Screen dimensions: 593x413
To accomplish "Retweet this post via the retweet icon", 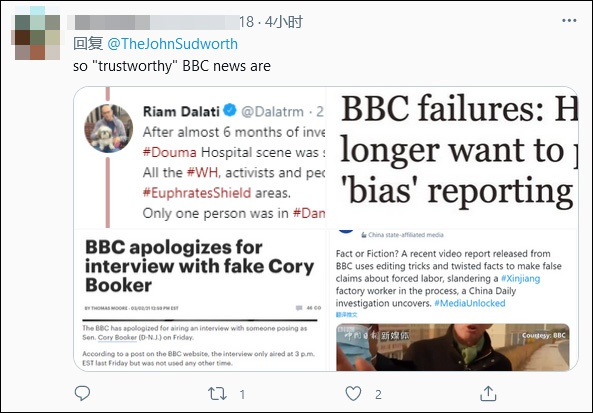I will [217, 394].
